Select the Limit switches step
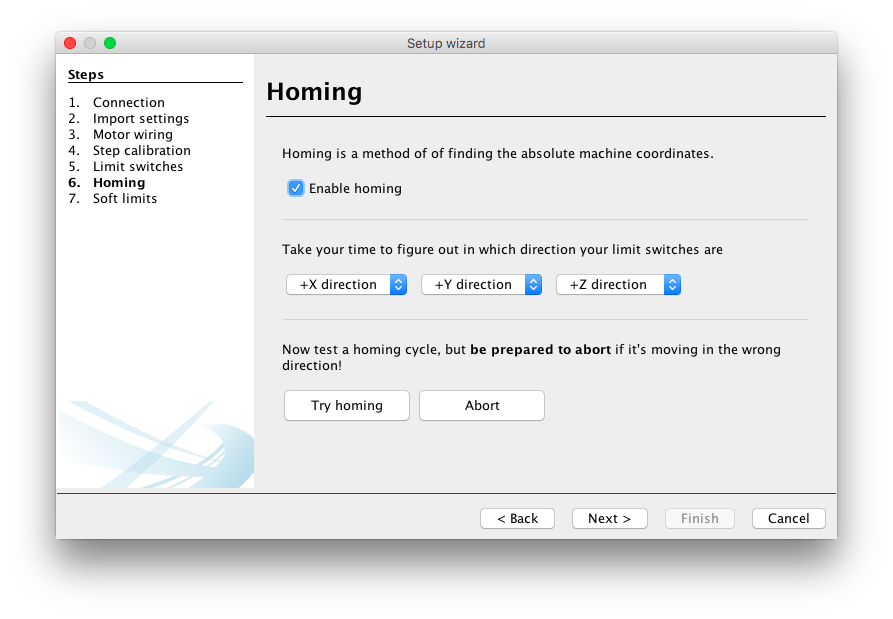 (137, 166)
